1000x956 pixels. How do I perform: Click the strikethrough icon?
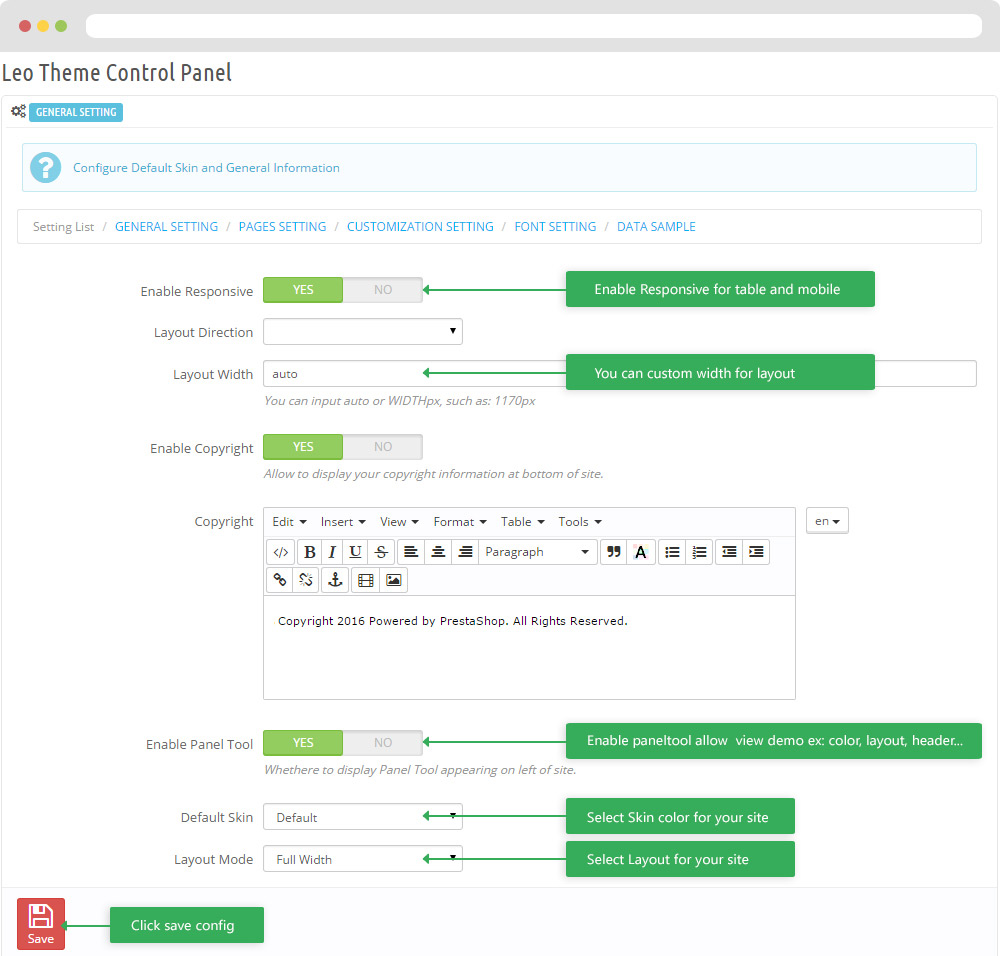point(381,552)
